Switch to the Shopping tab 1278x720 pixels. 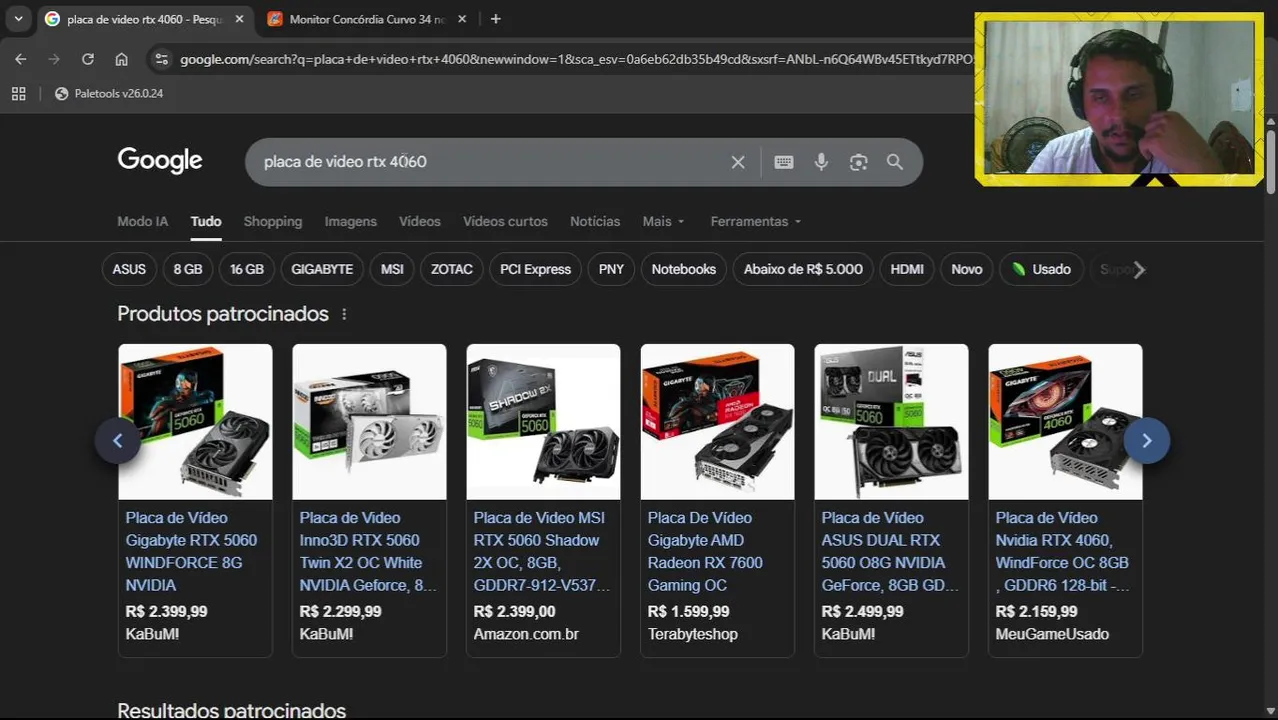click(273, 221)
